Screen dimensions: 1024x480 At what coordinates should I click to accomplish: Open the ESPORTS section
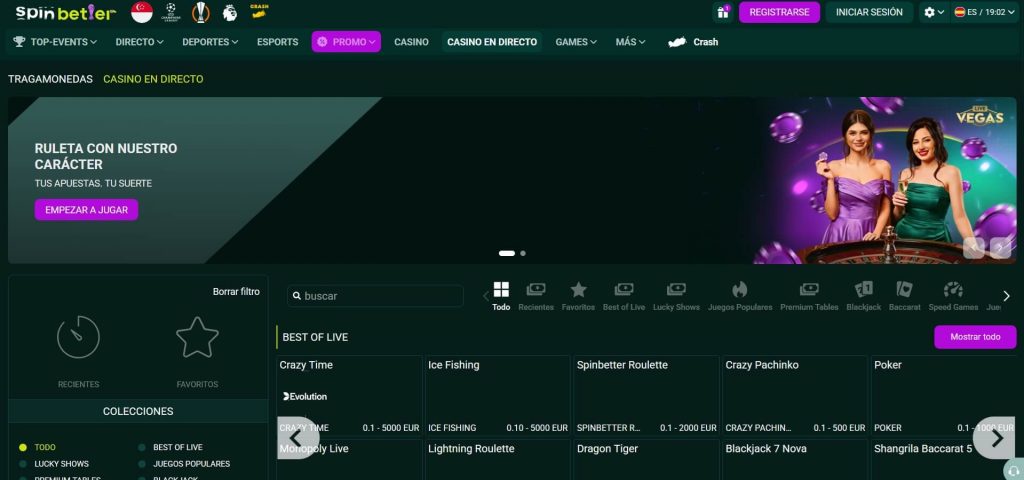point(278,42)
